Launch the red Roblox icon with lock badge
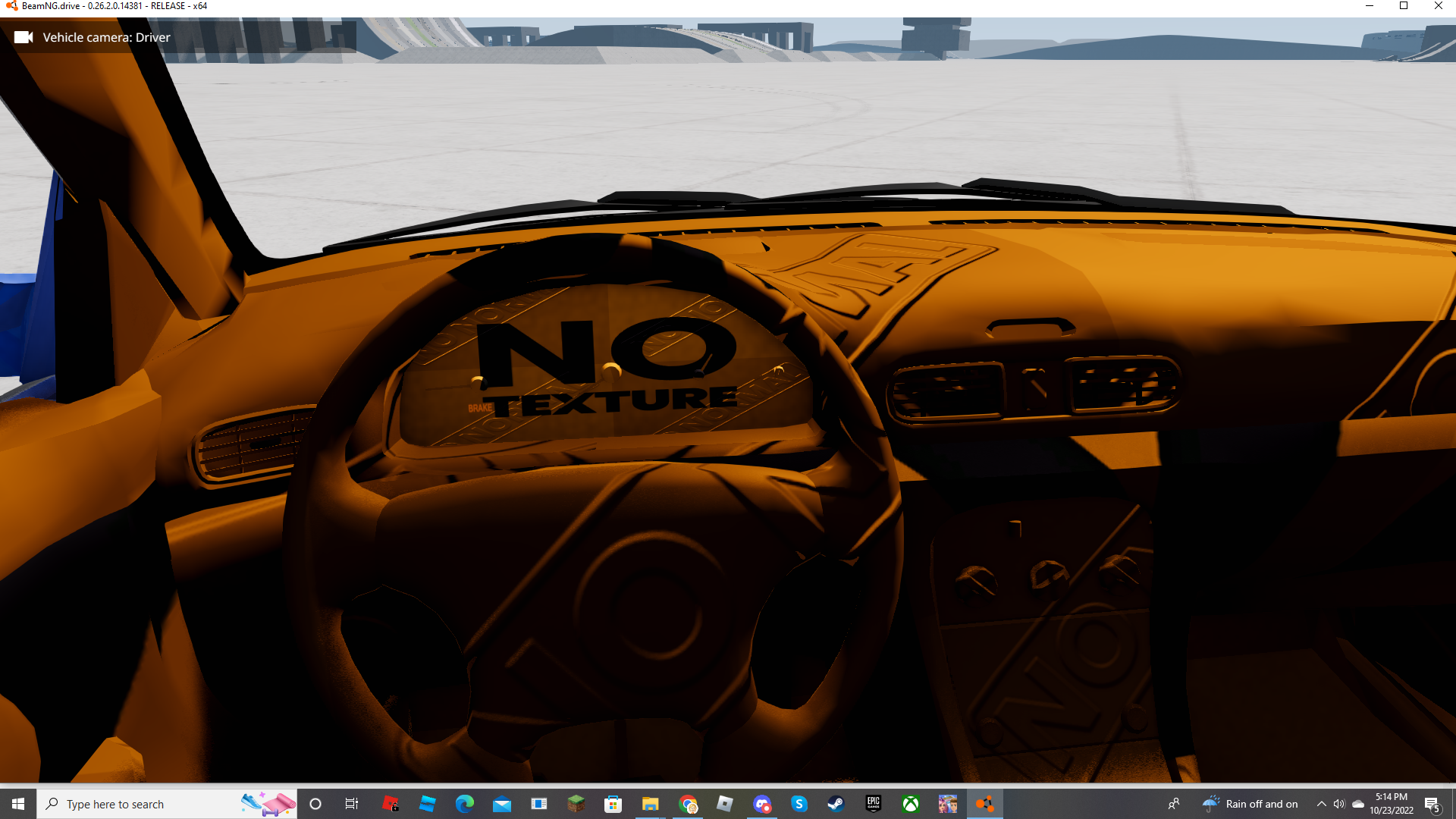 point(391,804)
